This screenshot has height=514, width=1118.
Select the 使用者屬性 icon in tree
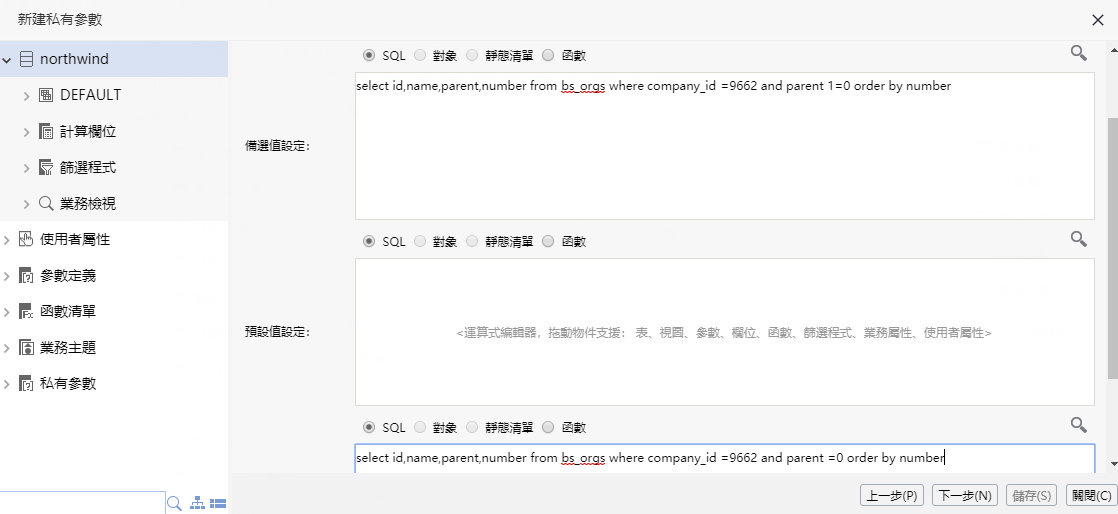click(x=27, y=240)
